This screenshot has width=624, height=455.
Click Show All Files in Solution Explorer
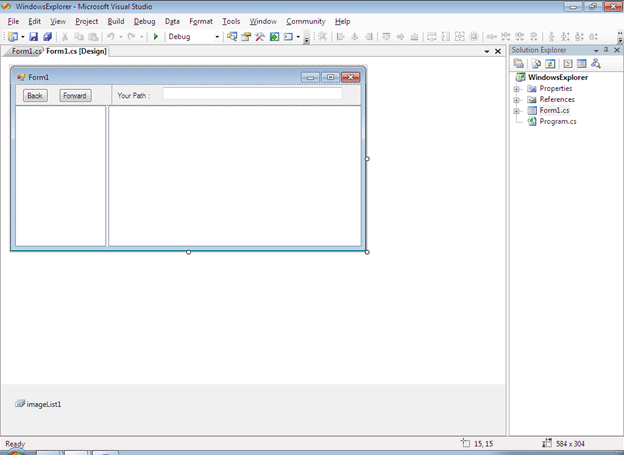click(536, 63)
